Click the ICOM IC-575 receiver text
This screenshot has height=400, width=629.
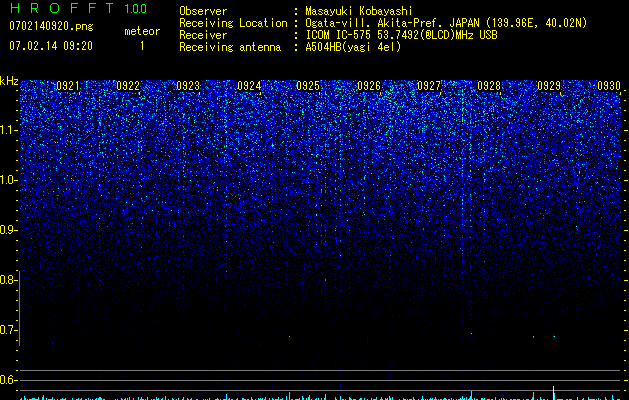(401, 35)
